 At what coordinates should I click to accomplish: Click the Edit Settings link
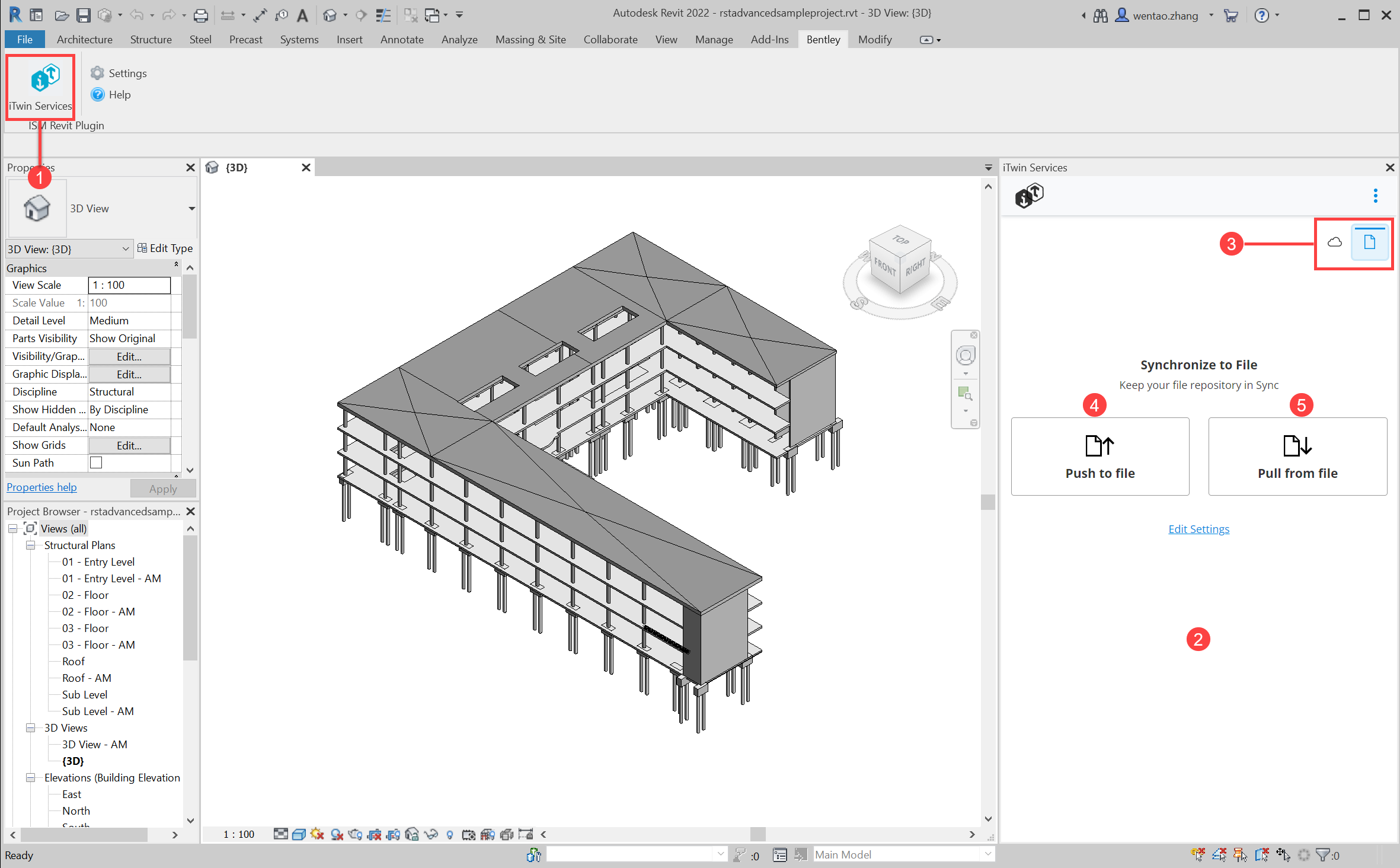pyautogui.click(x=1198, y=529)
